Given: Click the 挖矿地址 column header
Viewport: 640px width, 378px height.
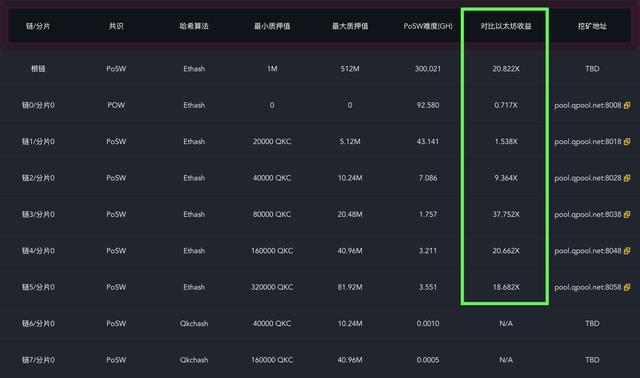Looking at the screenshot, I should pos(592,26).
